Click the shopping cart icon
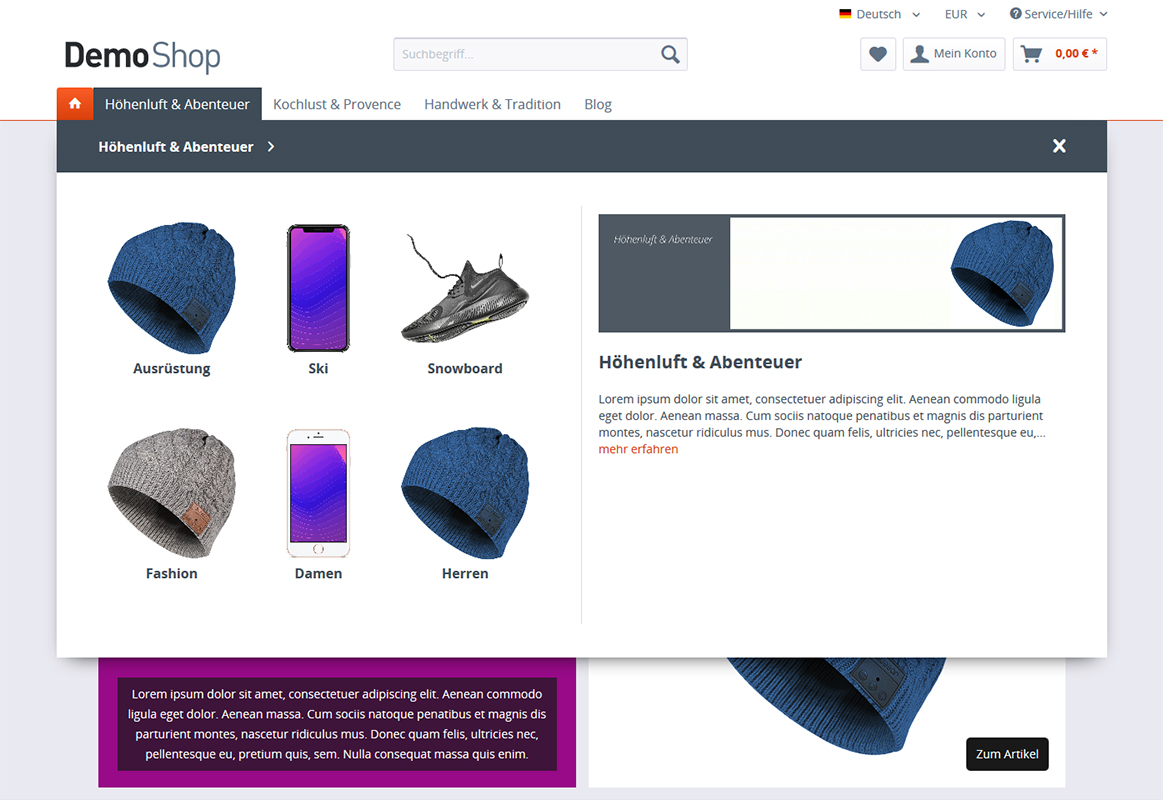This screenshot has height=800, width=1163. [1031, 53]
